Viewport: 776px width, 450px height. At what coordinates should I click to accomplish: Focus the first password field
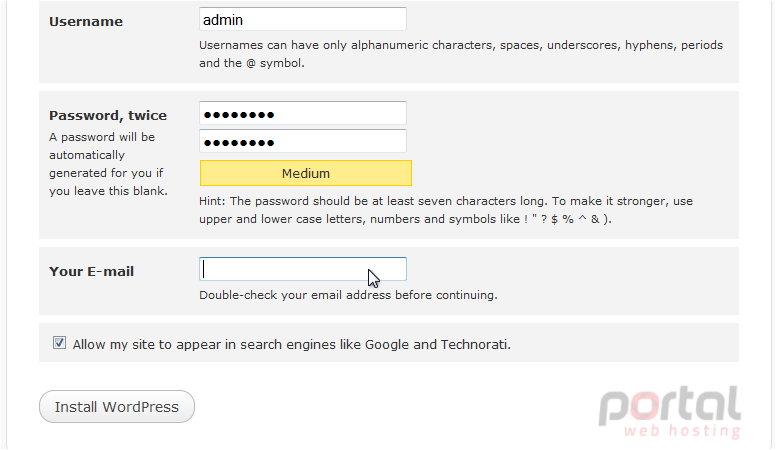(303, 114)
